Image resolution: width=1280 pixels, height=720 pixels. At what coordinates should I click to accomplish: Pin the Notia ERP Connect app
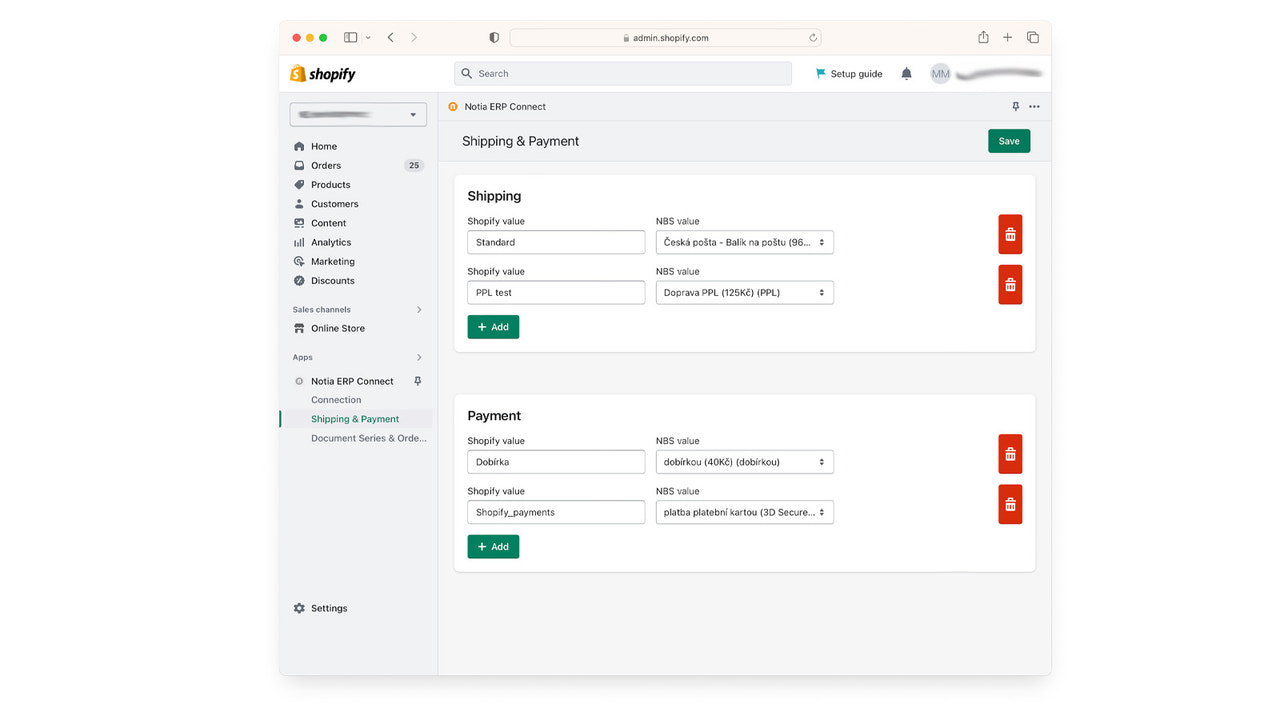(418, 381)
